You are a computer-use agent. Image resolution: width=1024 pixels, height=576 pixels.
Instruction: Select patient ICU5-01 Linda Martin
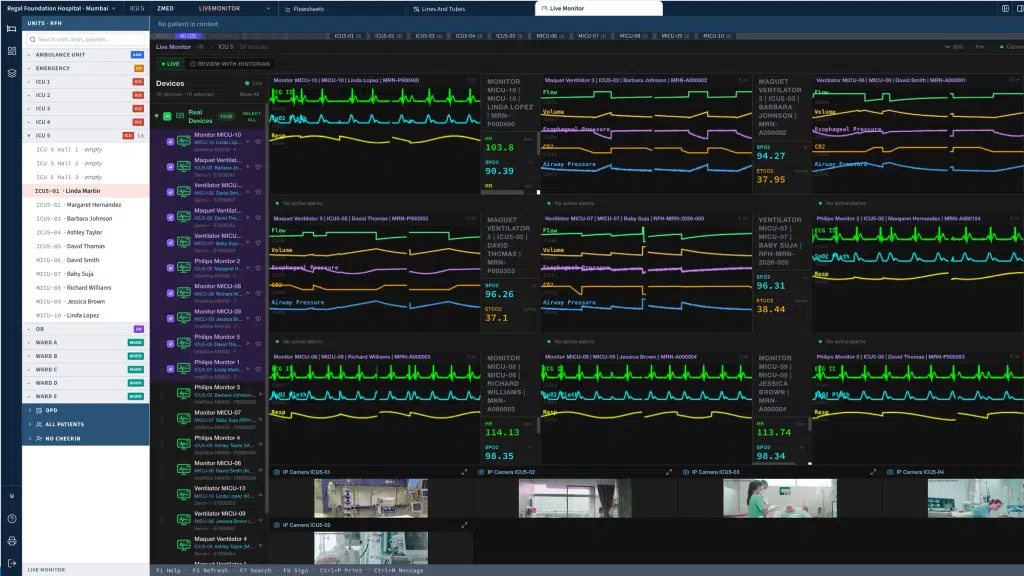86,191
